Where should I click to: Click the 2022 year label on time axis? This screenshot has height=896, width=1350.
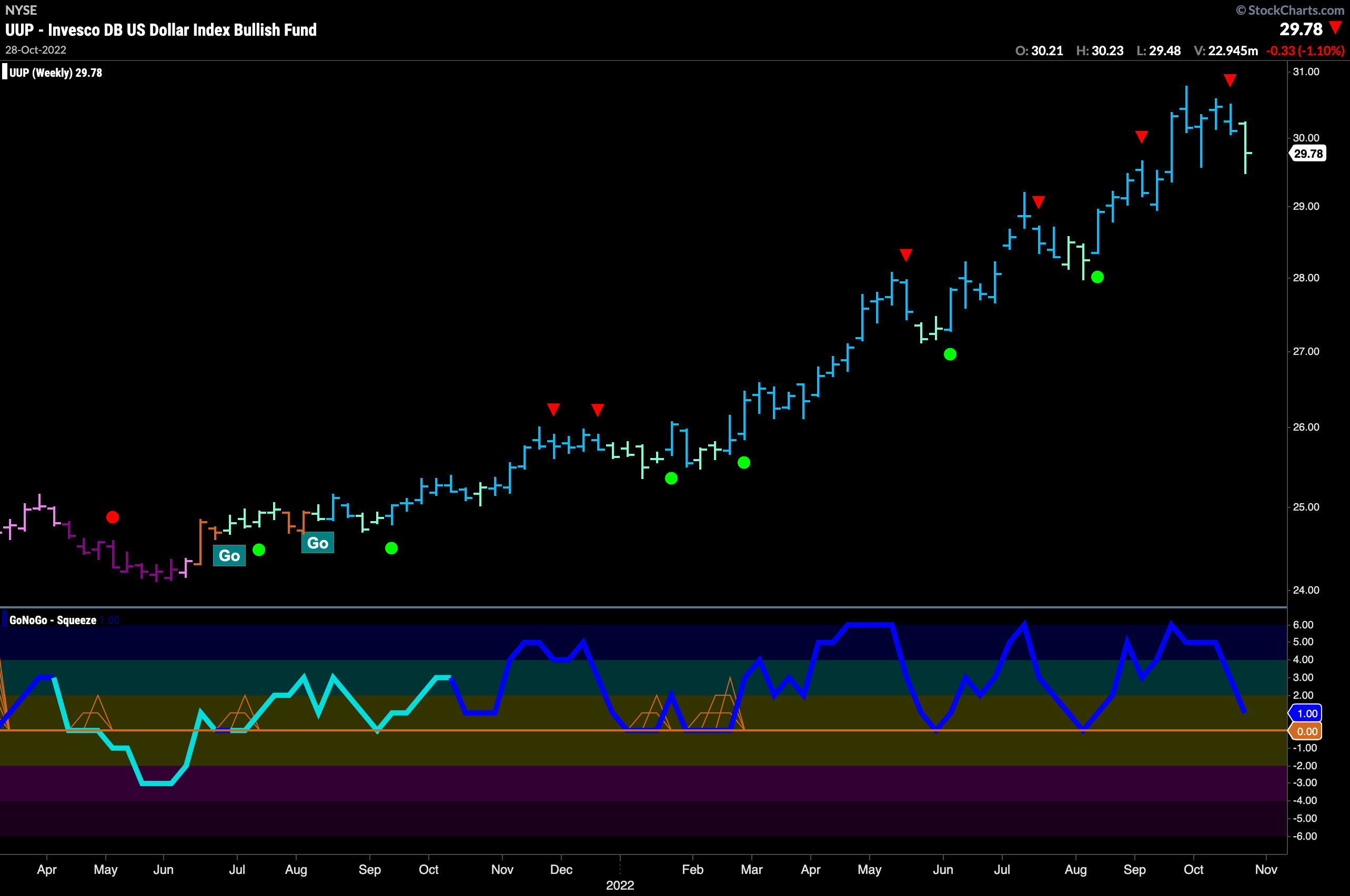[x=620, y=885]
